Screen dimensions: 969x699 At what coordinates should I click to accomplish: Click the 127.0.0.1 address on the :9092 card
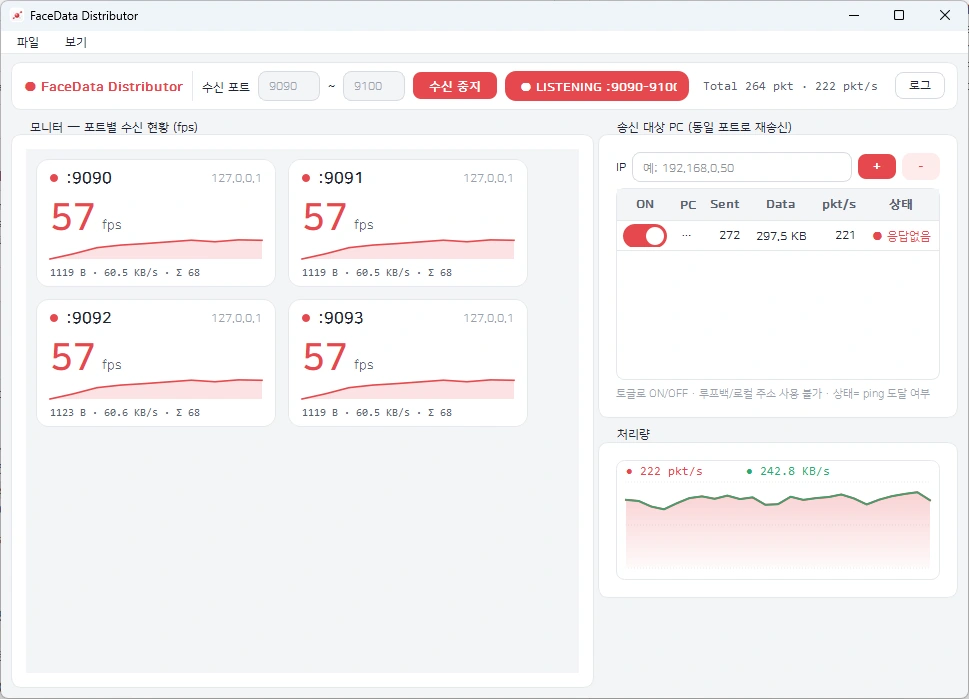(x=236, y=318)
